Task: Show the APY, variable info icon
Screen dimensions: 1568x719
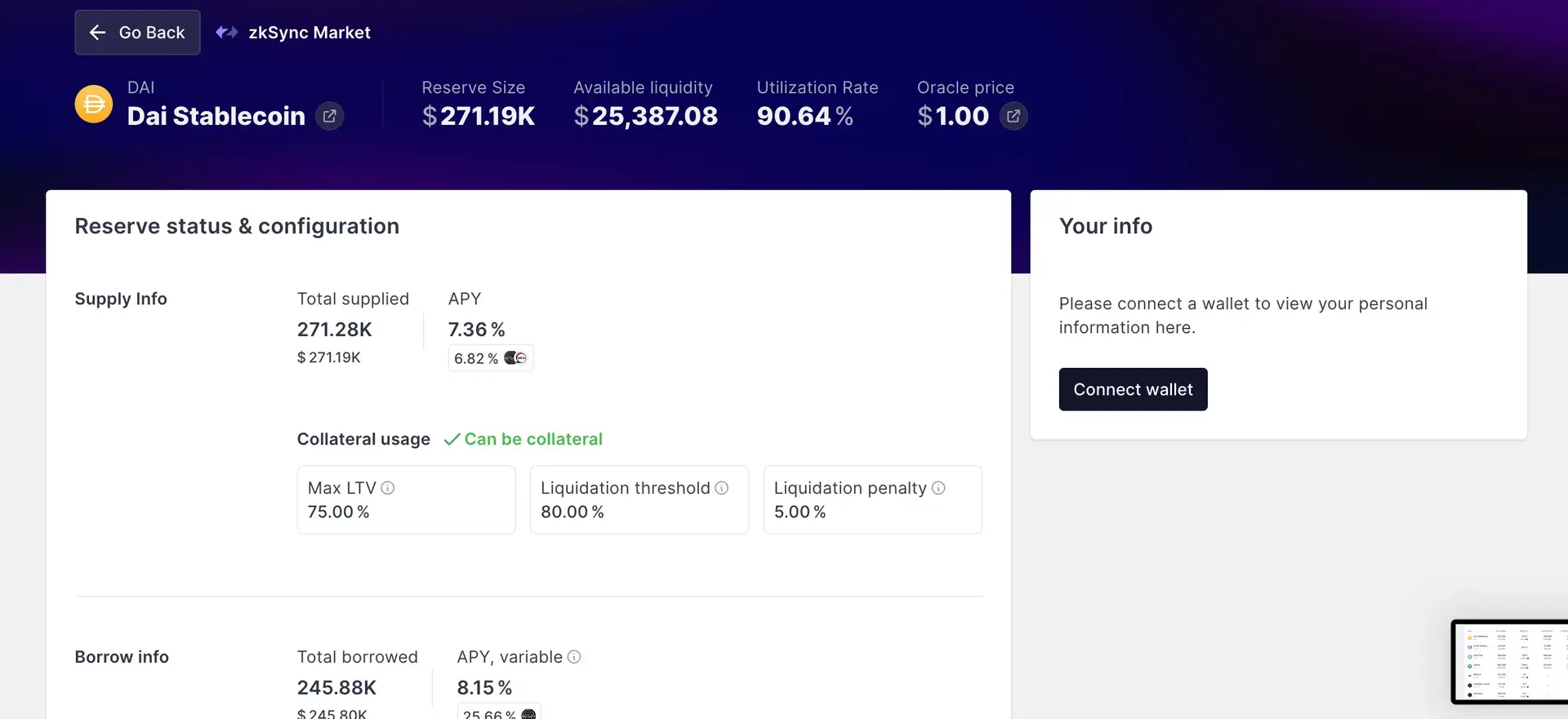Action: (x=574, y=657)
